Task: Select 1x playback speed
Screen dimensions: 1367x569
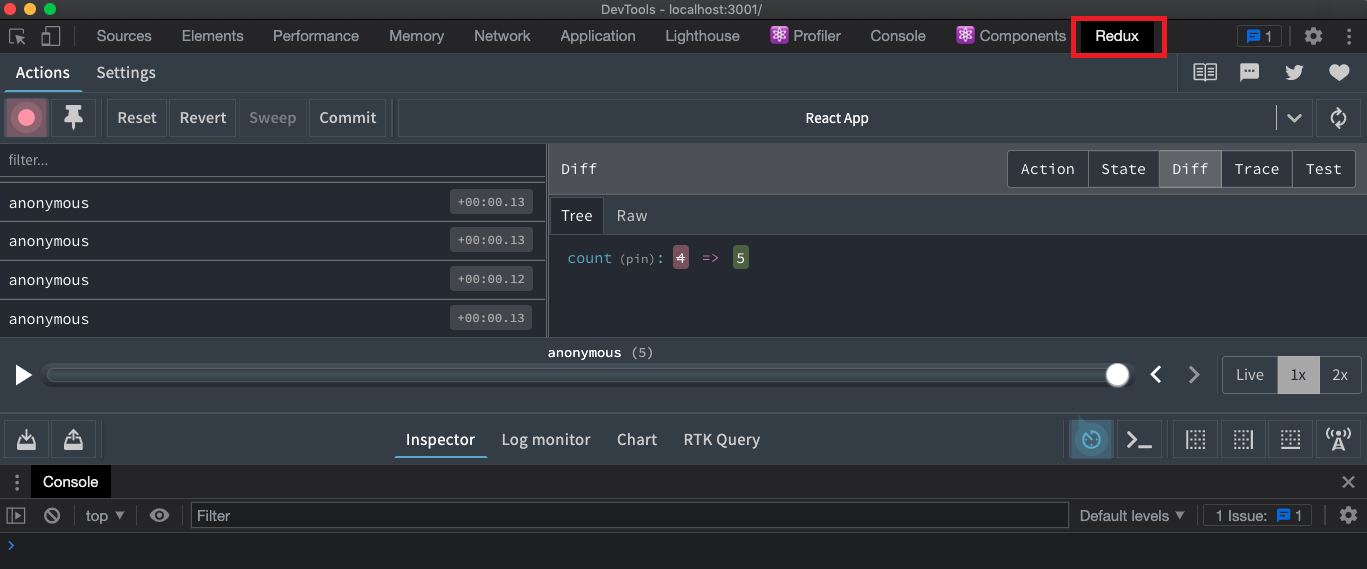Action: click(x=1298, y=375)
